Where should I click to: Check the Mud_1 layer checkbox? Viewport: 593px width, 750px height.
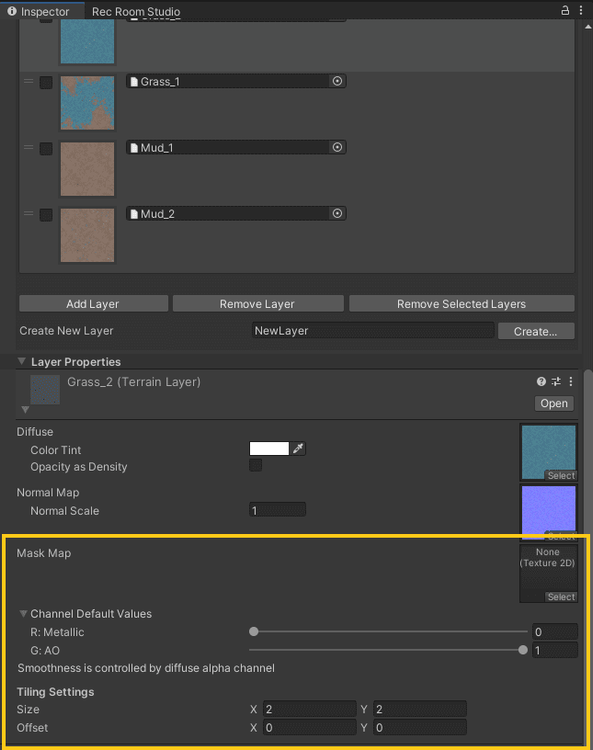click(46, 148)
